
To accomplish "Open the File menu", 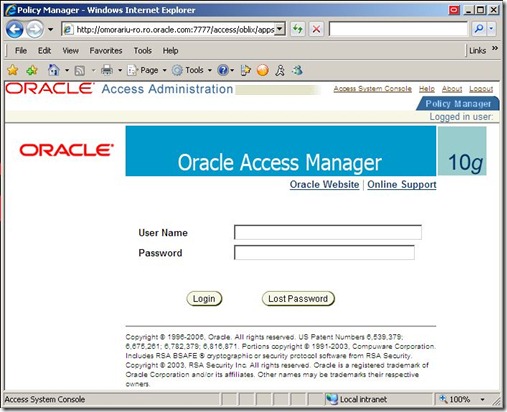I will (21, 51).
